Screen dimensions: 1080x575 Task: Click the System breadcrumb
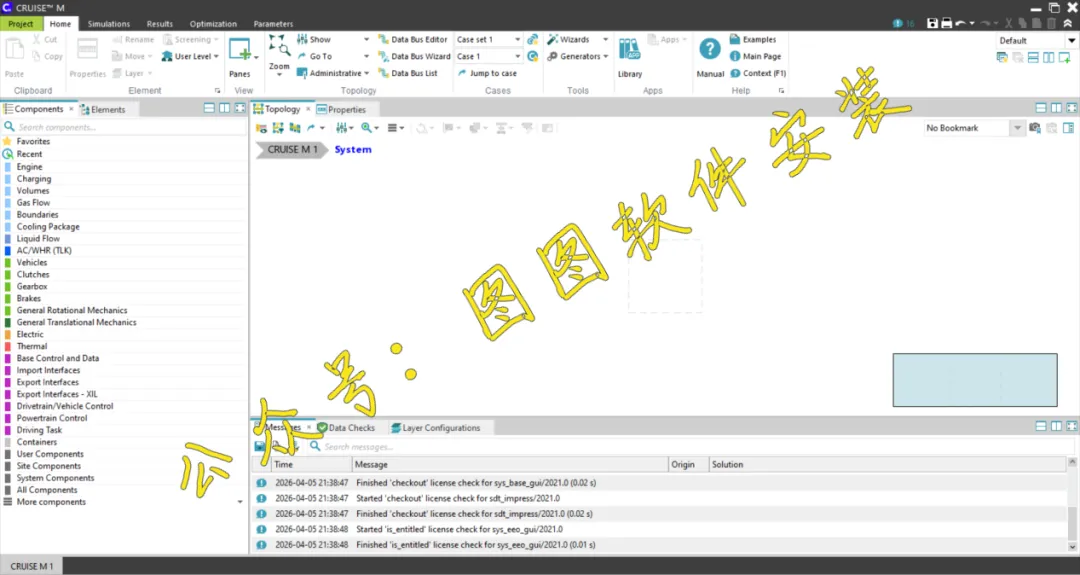pos(353,149)
